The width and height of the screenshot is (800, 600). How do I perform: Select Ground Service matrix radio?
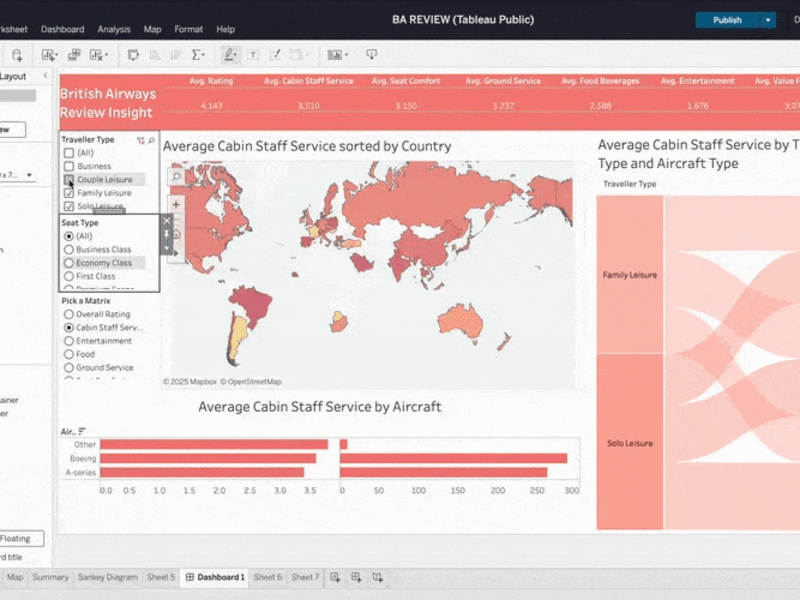tap(69, 367)
